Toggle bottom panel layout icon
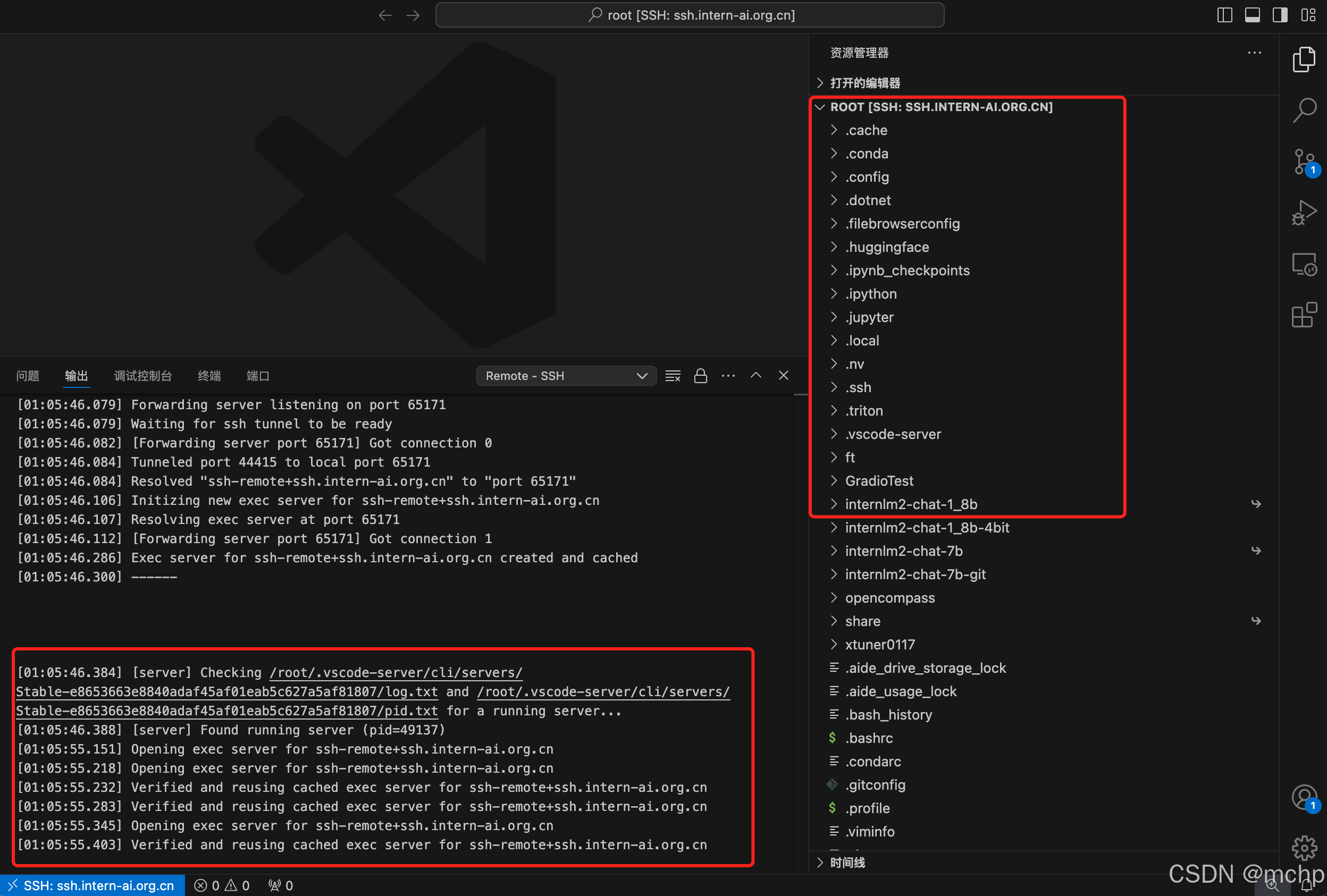The width and height of the screenshot is (1327, 896). pos(1252,15)
